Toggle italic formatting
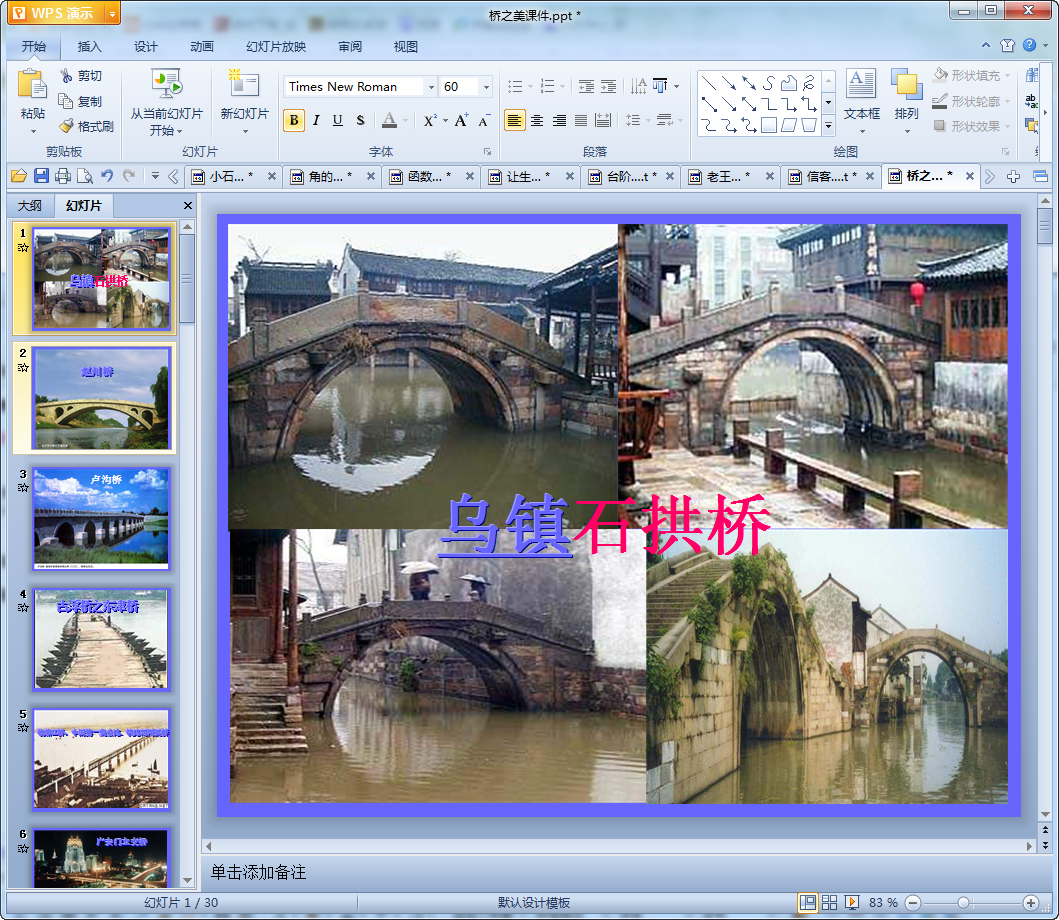 coord(316,121)
